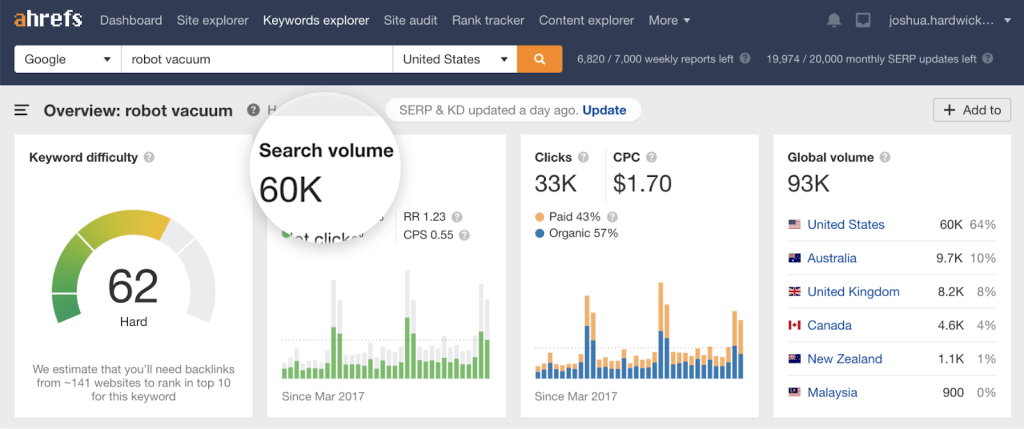Click the monitor icon in header
The image size is (1024, 429).
tap(864, 20)
